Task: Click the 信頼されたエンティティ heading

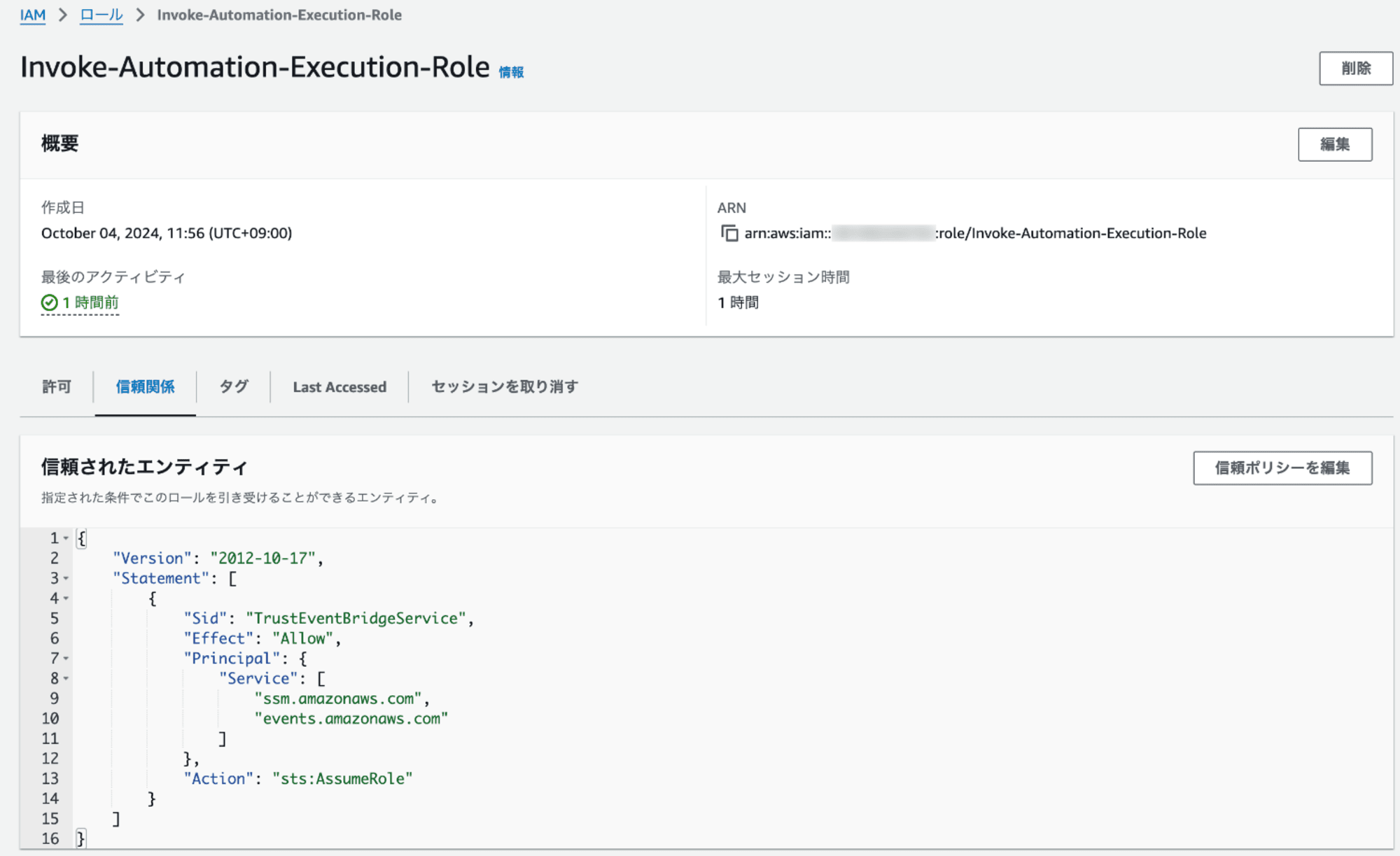Action: [144, 467]
